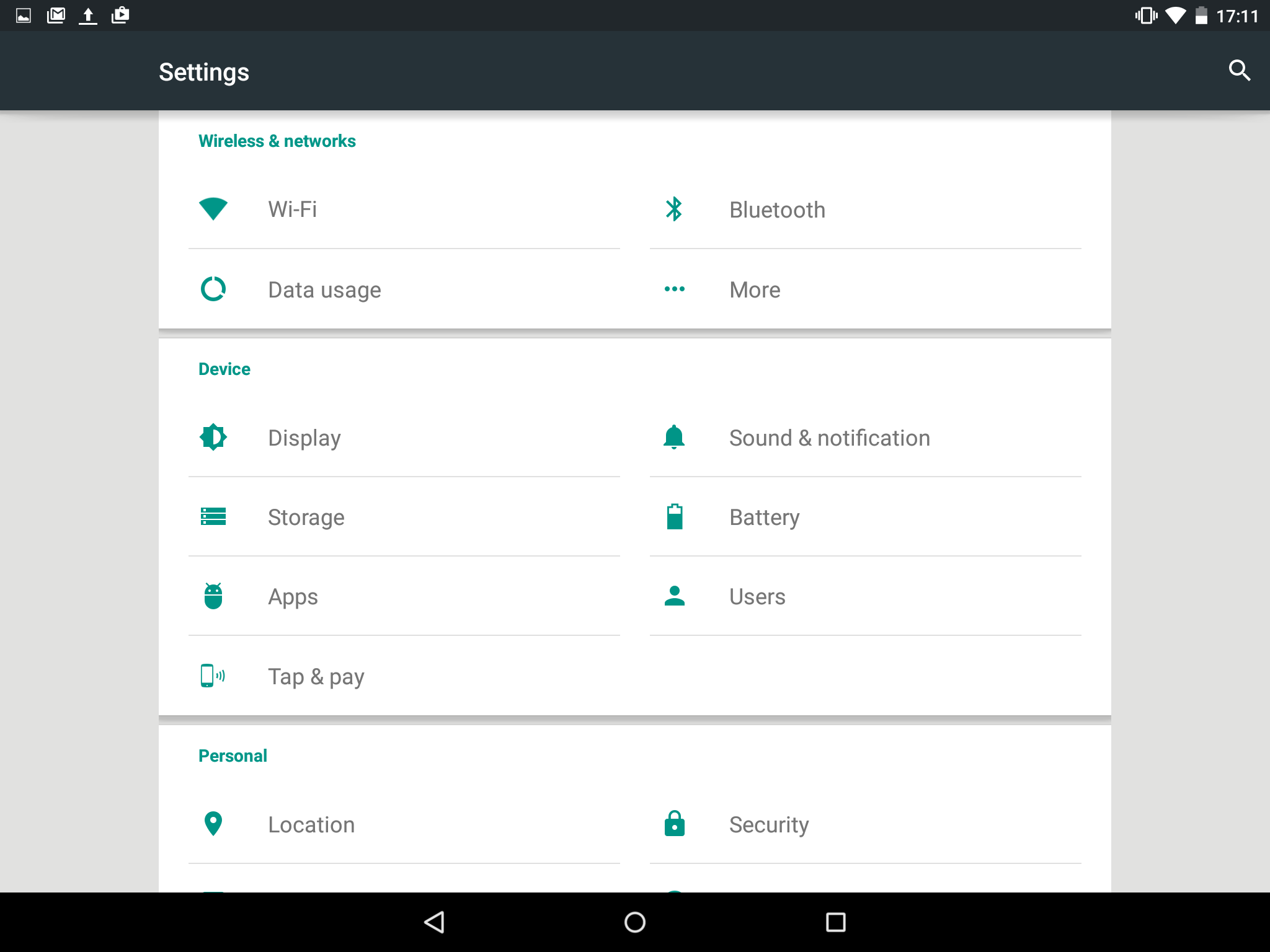Tap the picture notification icon in status bar

(x=24, y=15)
